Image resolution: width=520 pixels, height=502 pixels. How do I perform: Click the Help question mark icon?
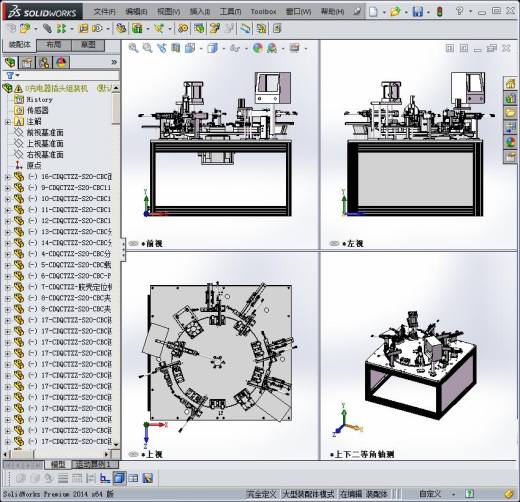click(x=460, y=11)
